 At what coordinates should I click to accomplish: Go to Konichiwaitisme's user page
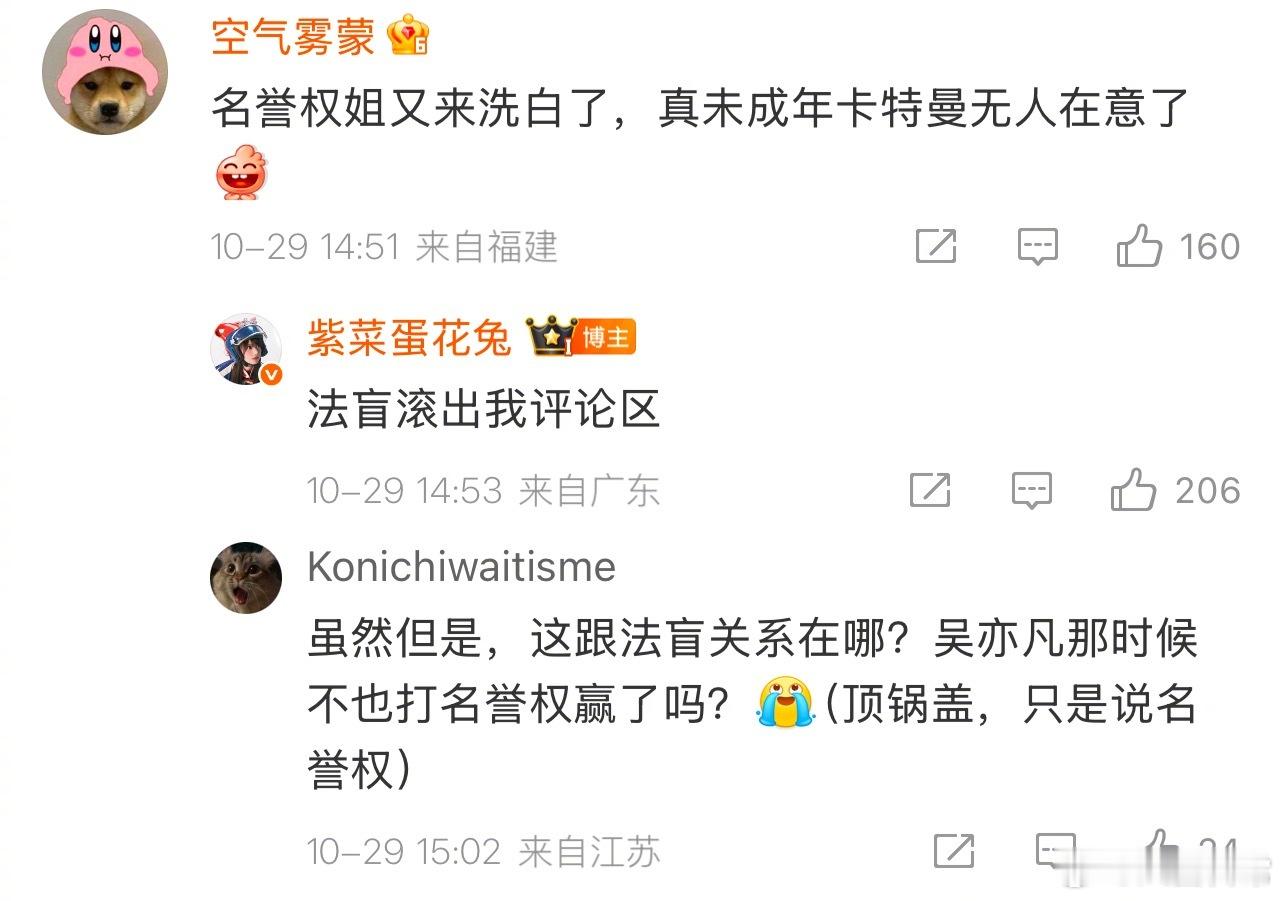461,567
